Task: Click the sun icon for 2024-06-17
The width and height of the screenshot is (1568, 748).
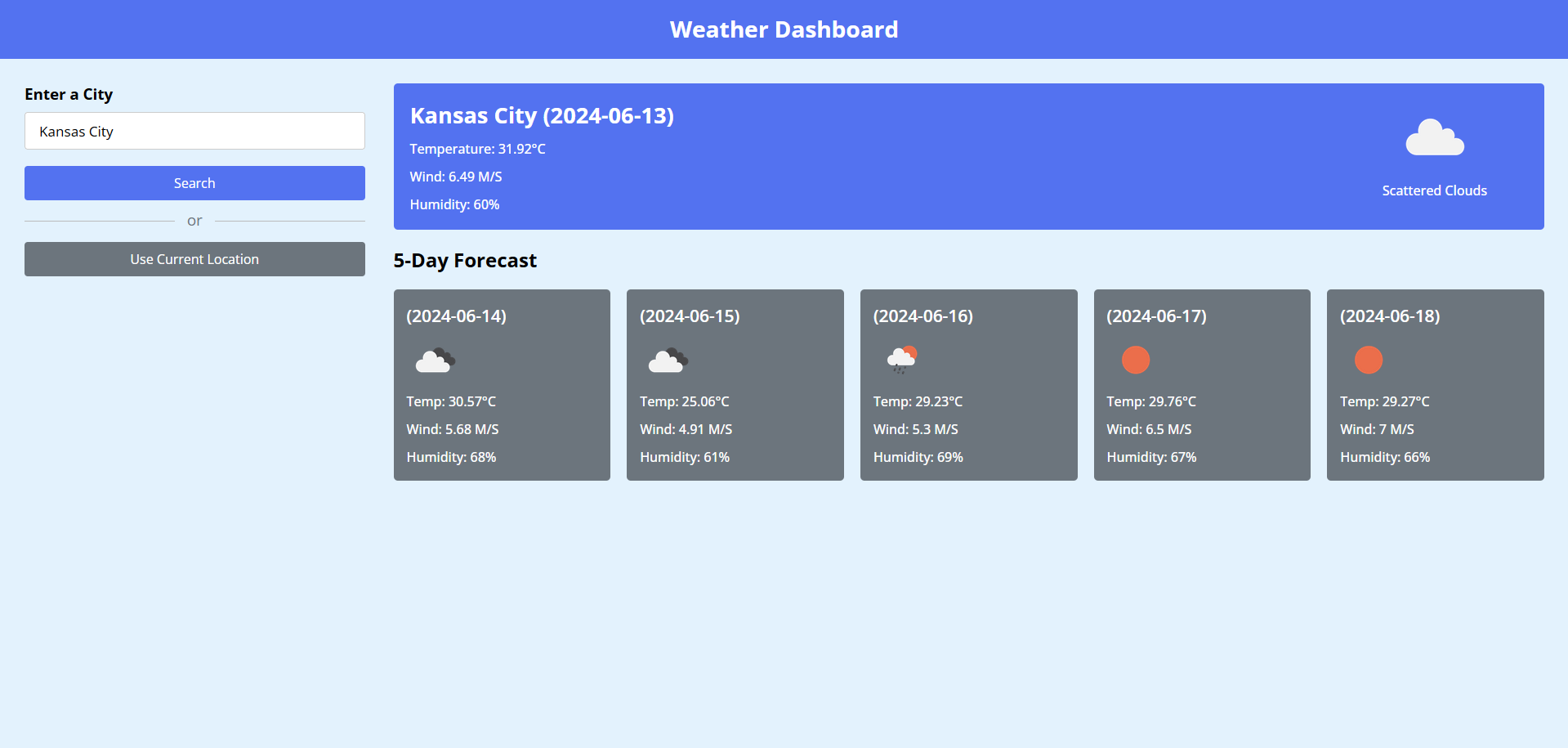Action: click(1135, 360)
